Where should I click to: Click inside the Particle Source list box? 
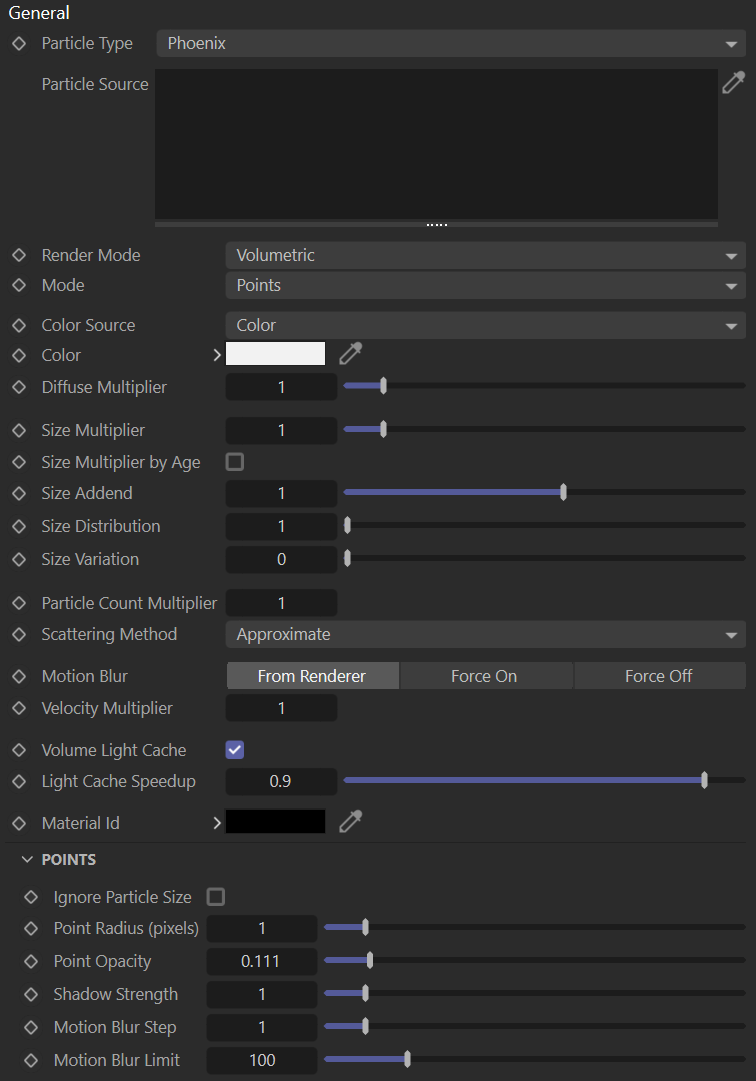(x=436, y=143)
